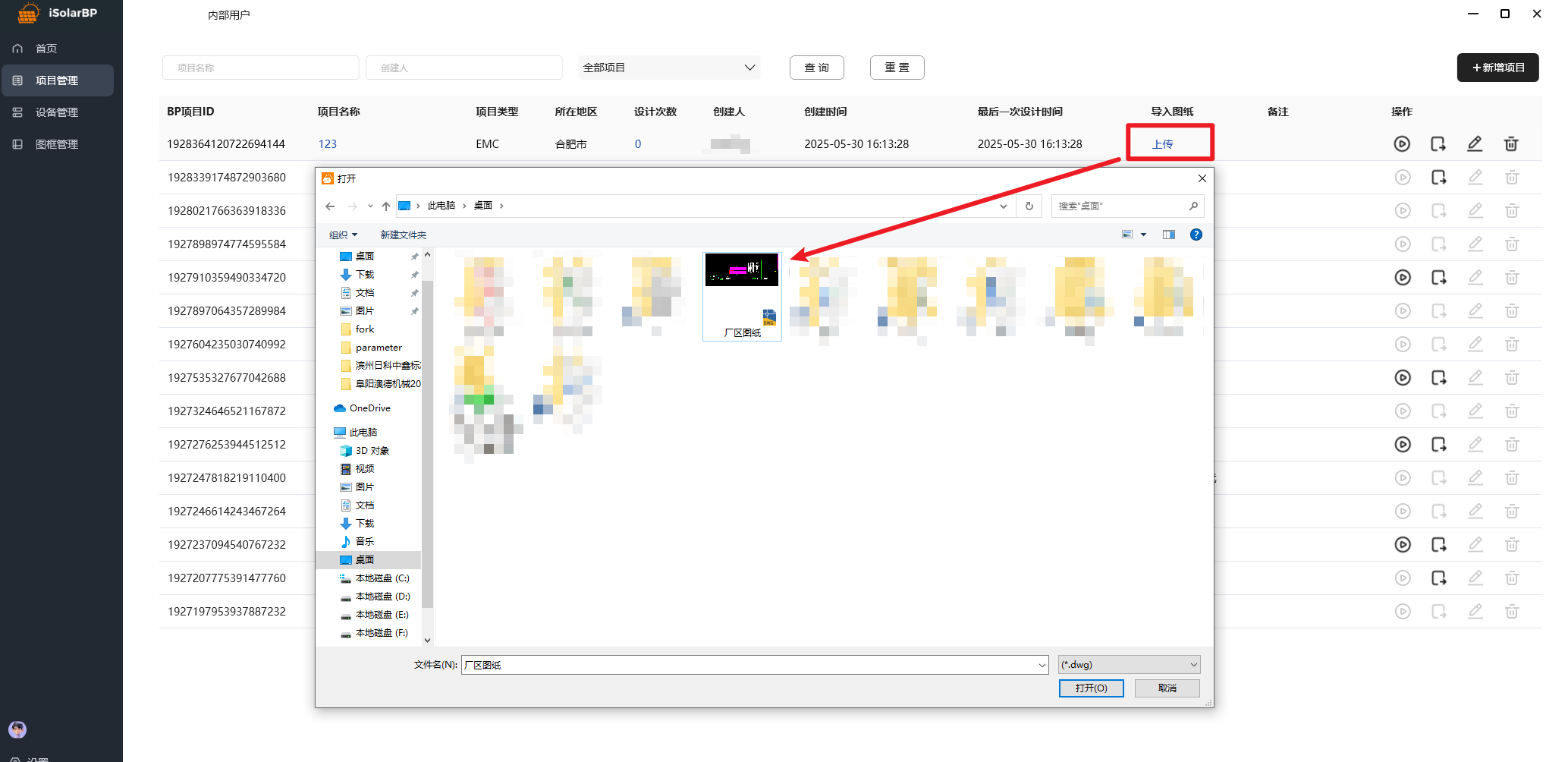Expand the *.dwg file type dropdown

[1129, 665]
